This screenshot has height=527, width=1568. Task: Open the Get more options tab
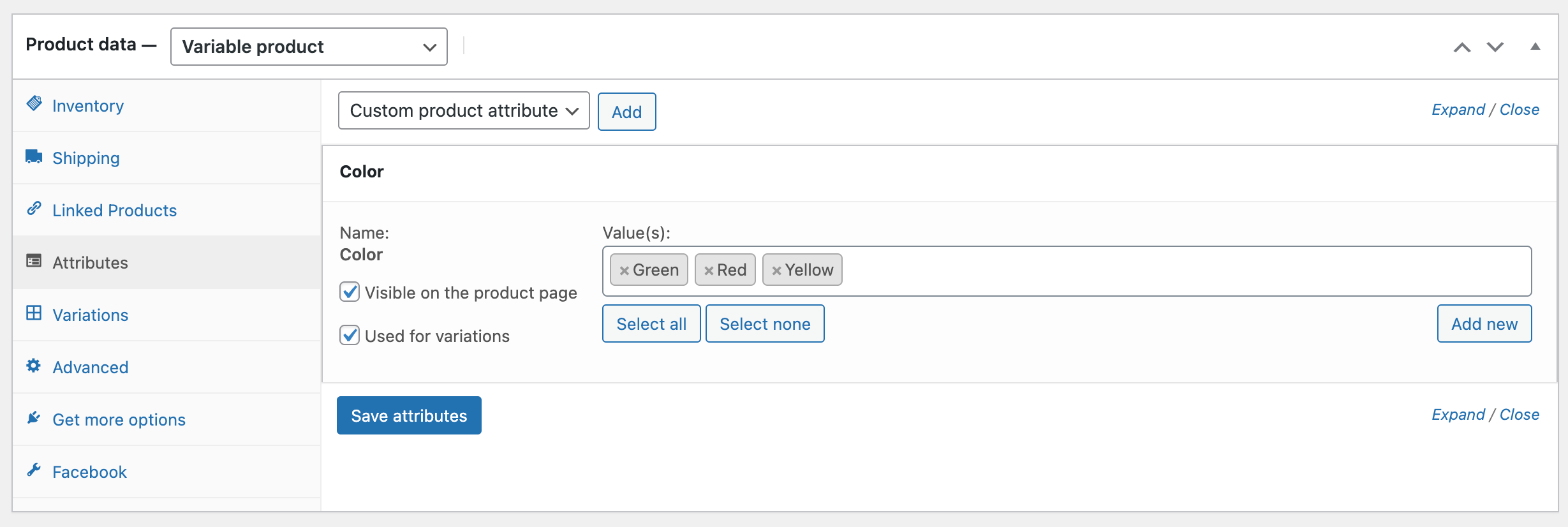166,420
